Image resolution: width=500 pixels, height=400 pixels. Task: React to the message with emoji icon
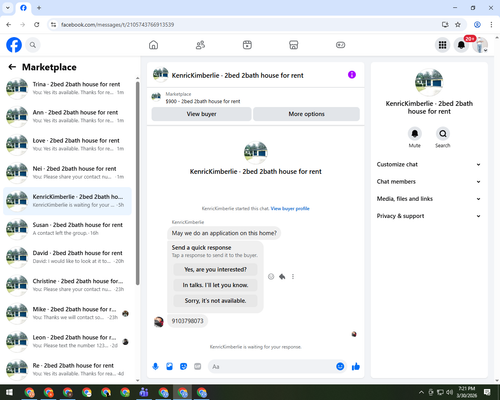[x=271, y=276]
